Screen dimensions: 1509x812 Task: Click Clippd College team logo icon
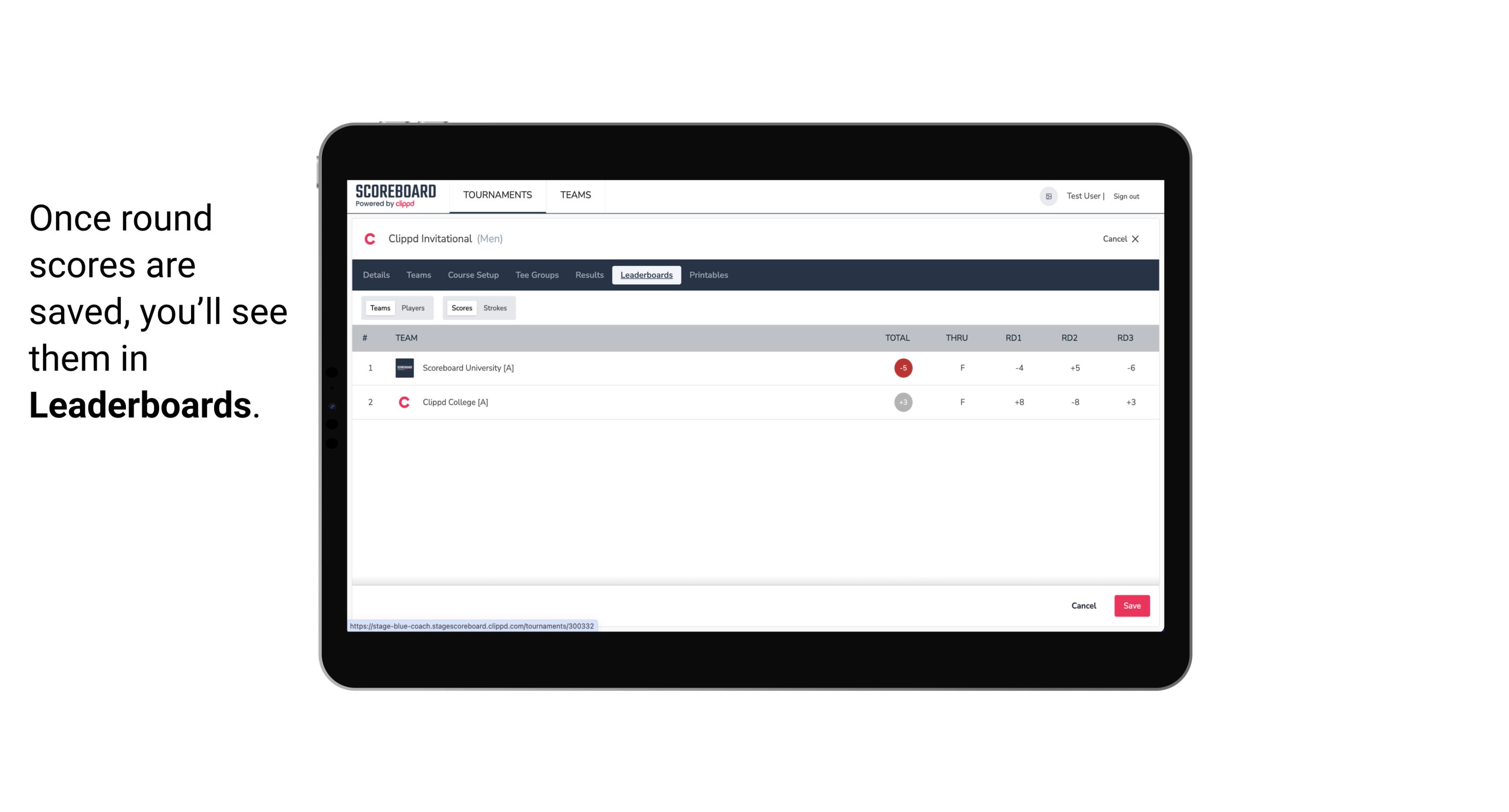click(404, 402)
